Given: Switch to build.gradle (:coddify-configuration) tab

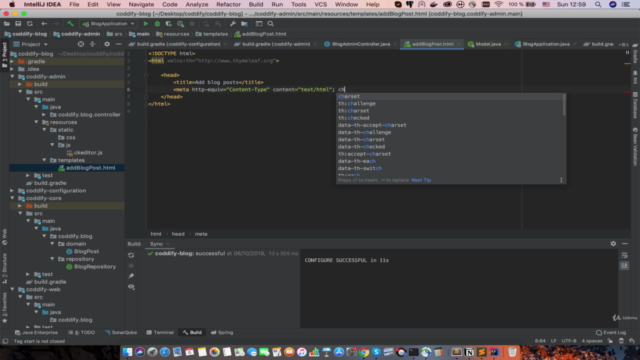Looking at the screenshot, I should (x=178, y=44).
